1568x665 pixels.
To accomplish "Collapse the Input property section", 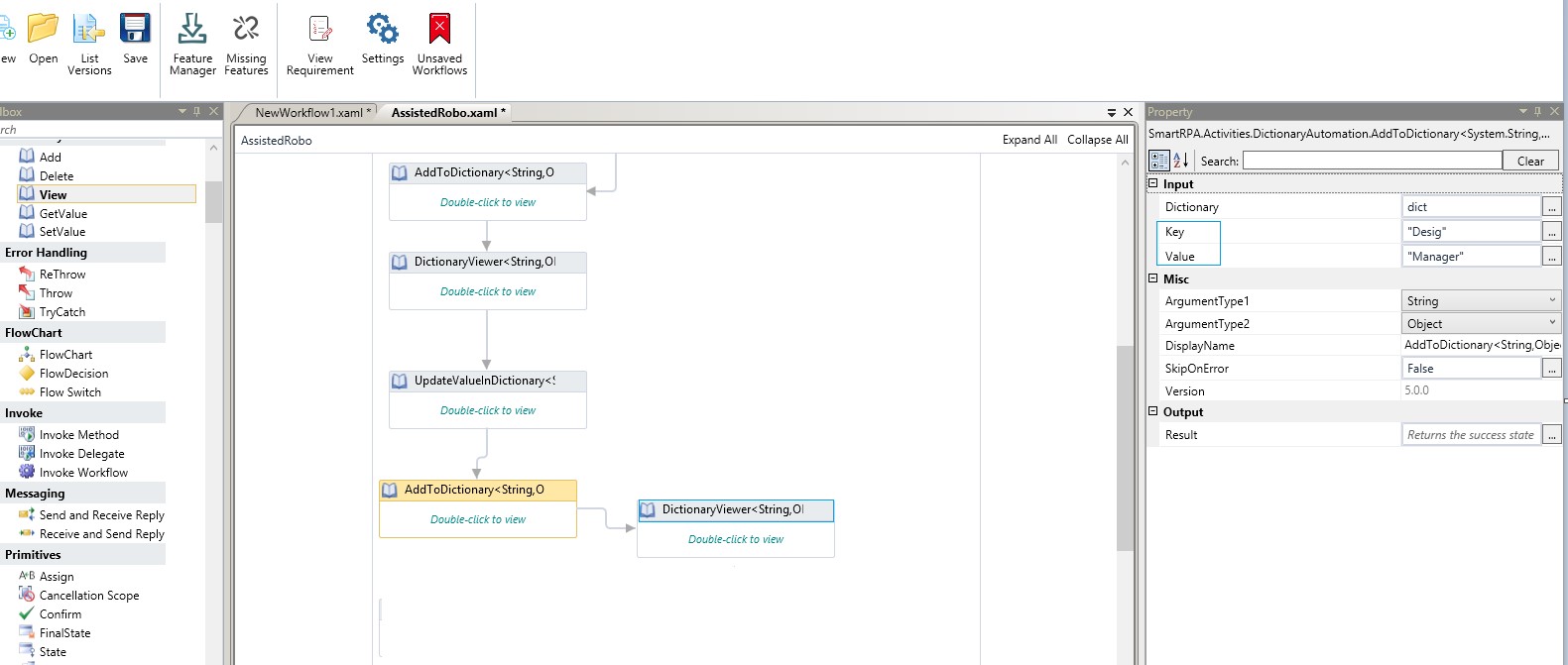I will [1153, 183].
